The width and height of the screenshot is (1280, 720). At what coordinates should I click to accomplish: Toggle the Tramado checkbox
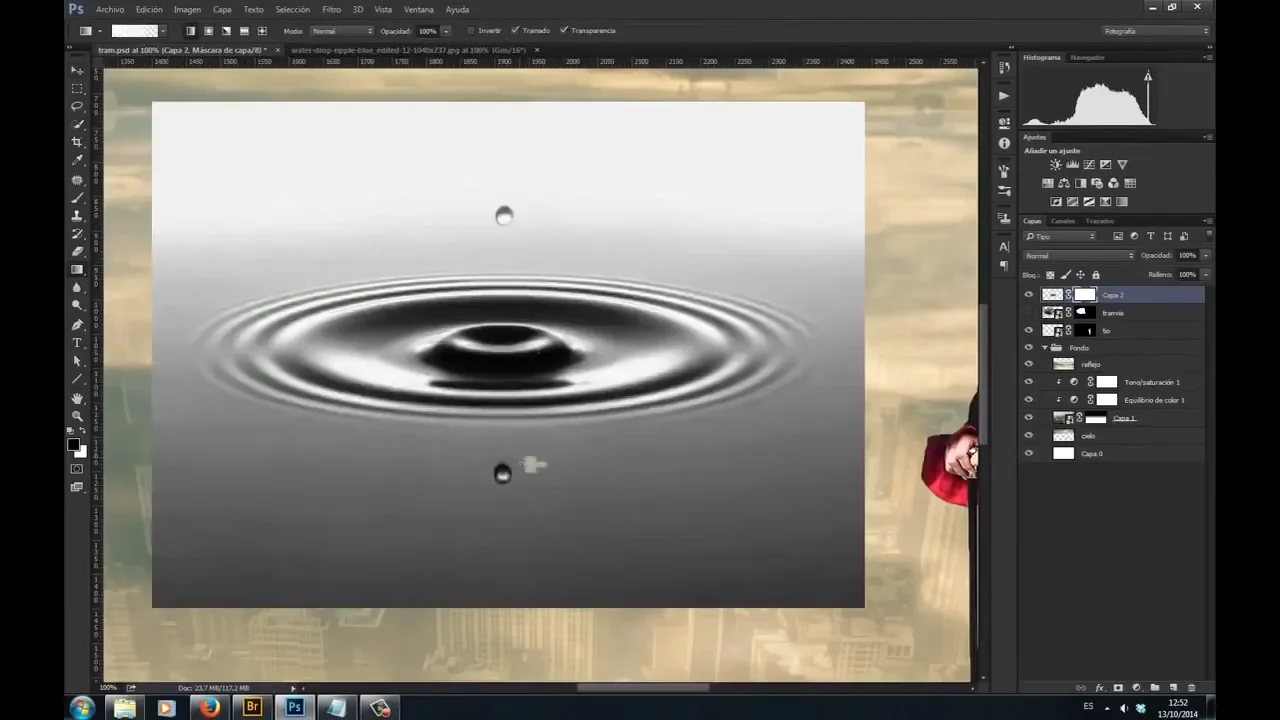point(515,31)
